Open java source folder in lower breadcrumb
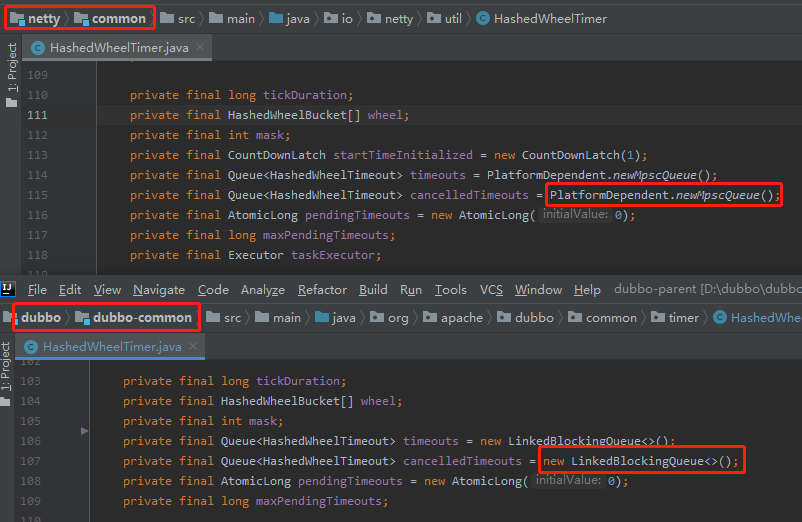 (336, 317)
